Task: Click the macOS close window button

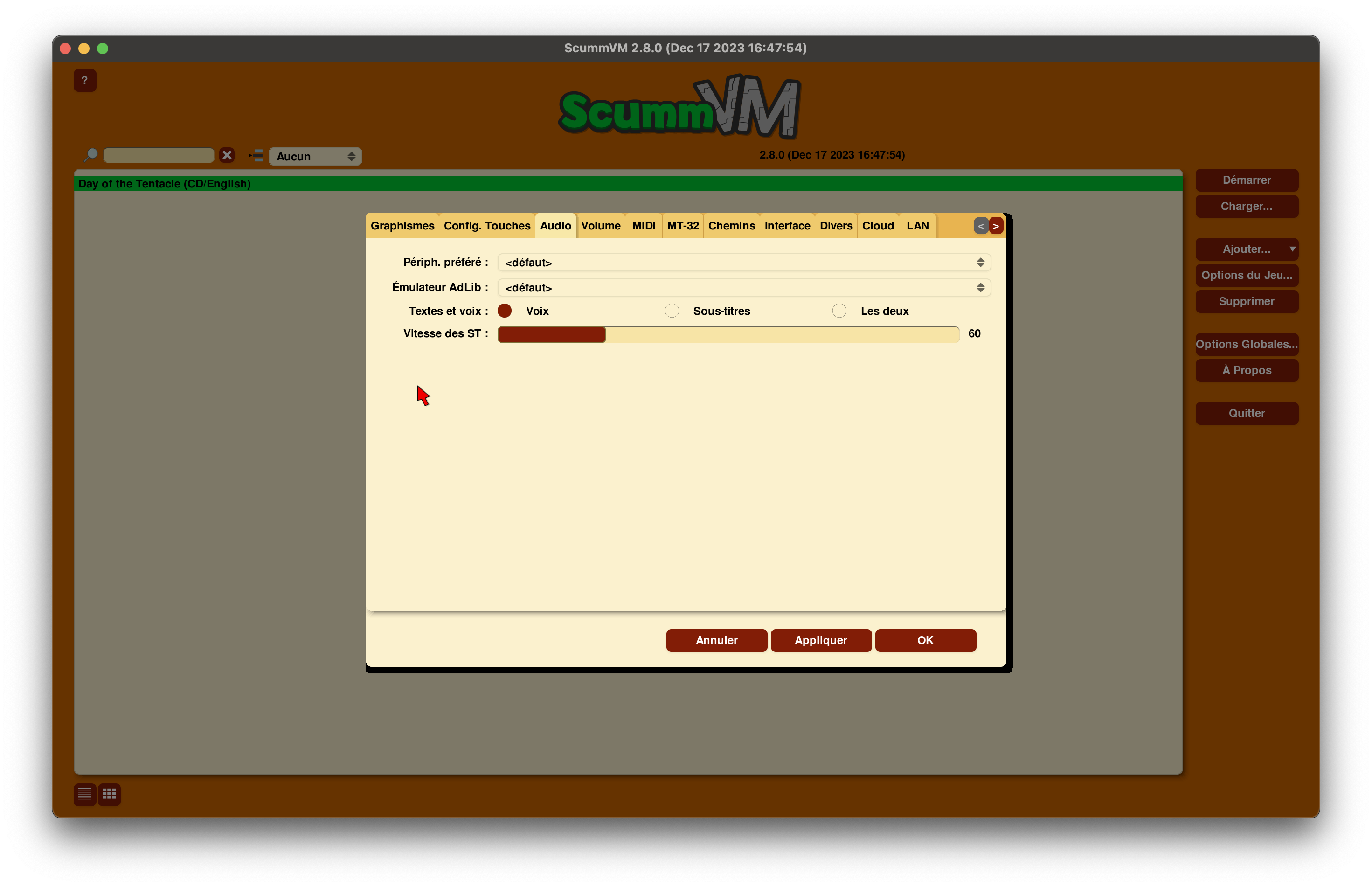Action: pos(65,49)
